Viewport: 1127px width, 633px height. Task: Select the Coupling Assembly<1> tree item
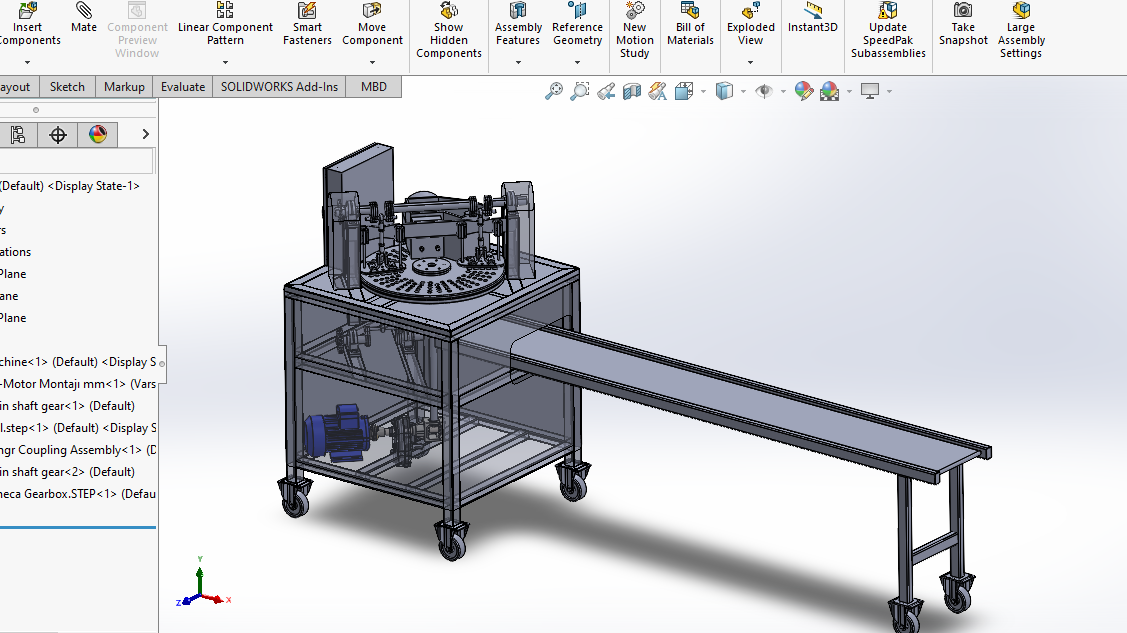click(78, 450)
